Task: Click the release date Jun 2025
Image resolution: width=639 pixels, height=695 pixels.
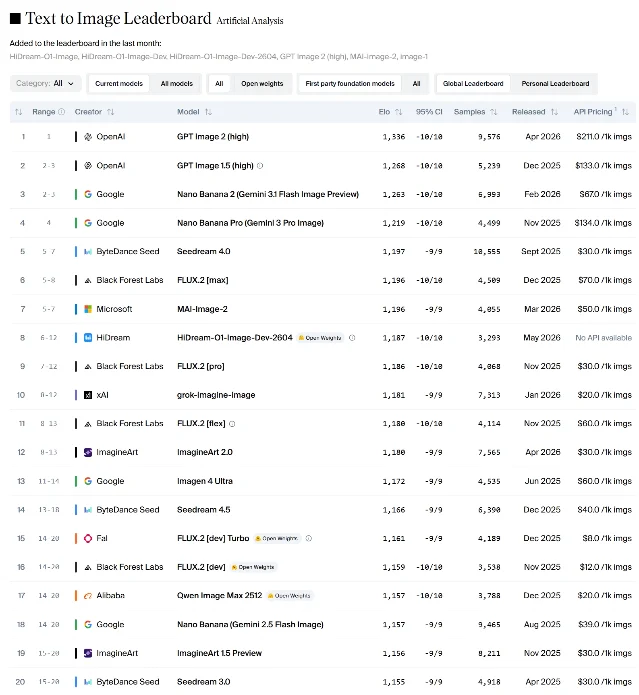Action: coord(542,481)
